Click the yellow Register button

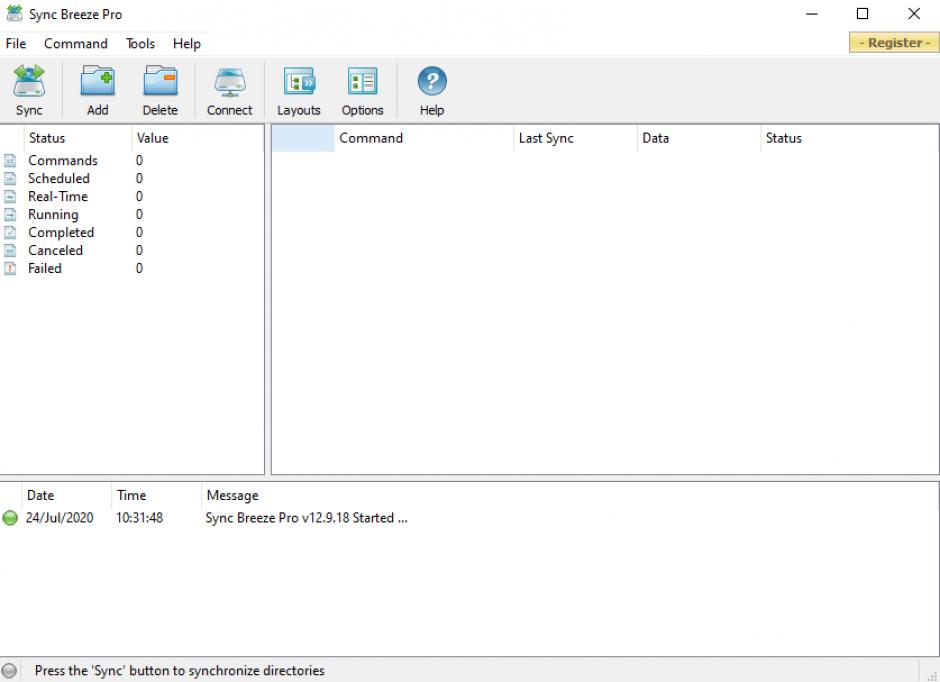tap(894, 43)
